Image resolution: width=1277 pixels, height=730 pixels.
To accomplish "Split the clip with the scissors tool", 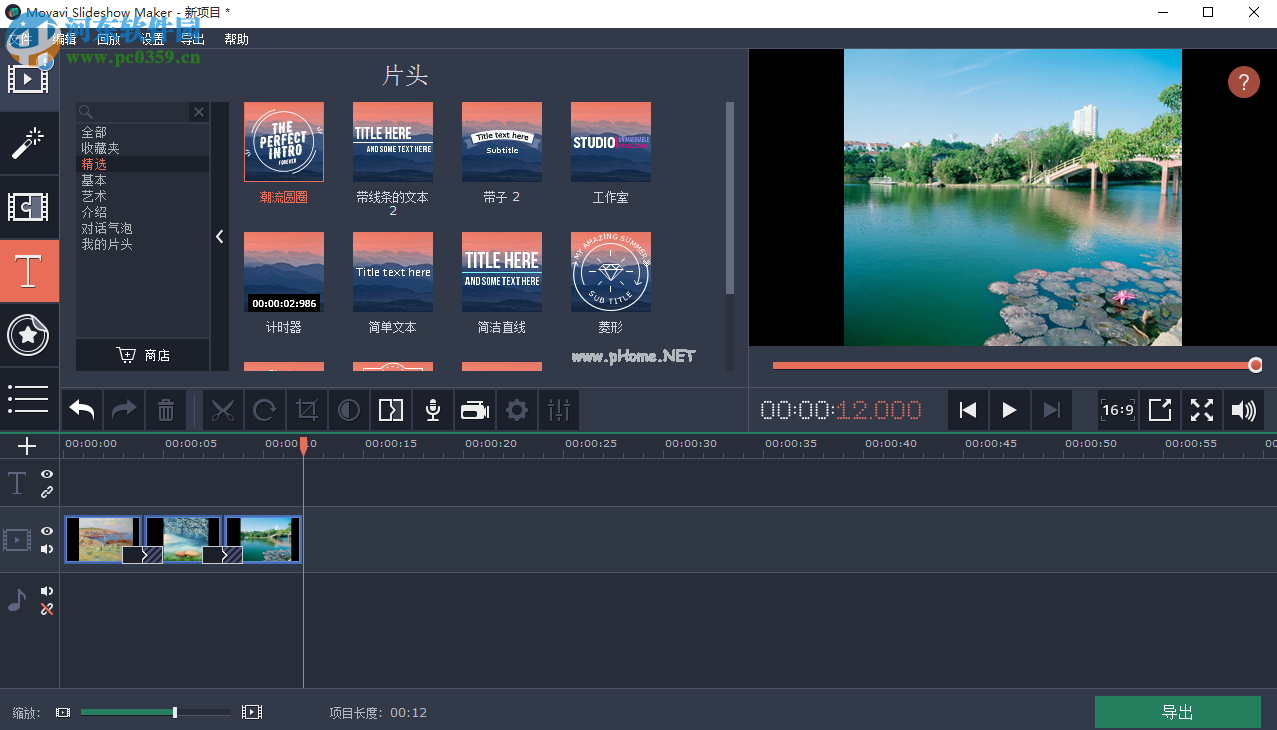I will point(222,409).
